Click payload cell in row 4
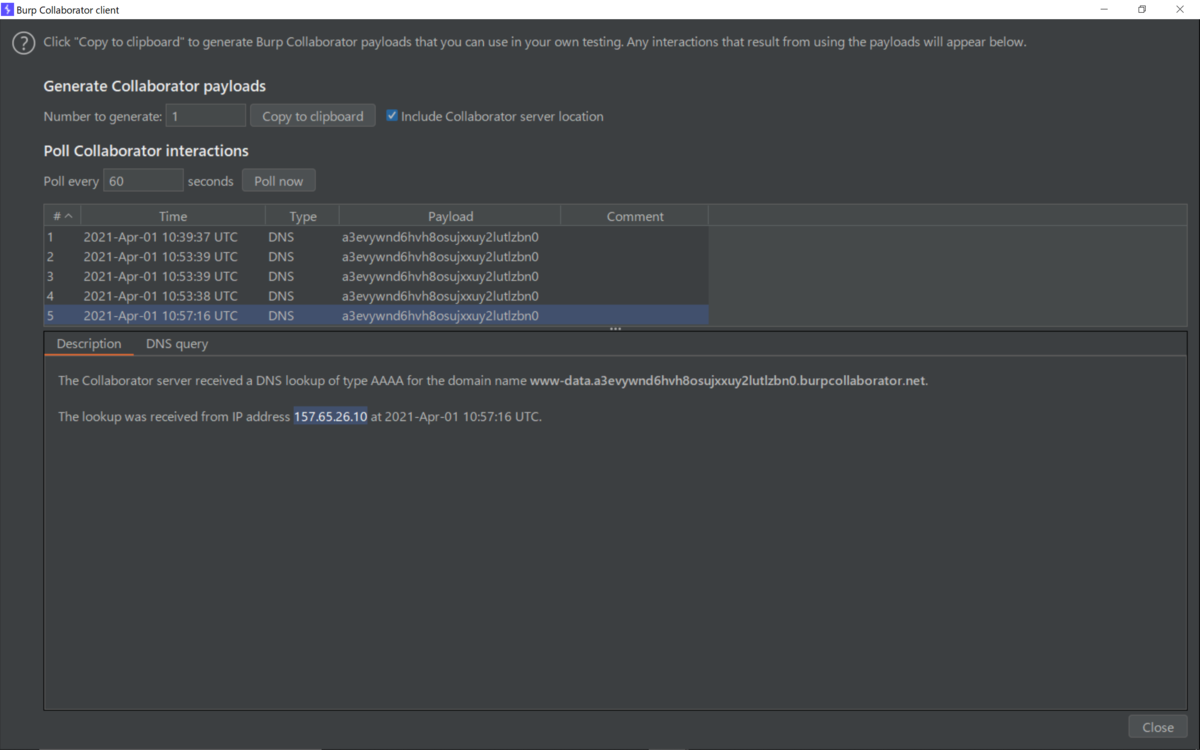Image resolution: width=1200 pixels, height=750 pixels. (450, 296)
